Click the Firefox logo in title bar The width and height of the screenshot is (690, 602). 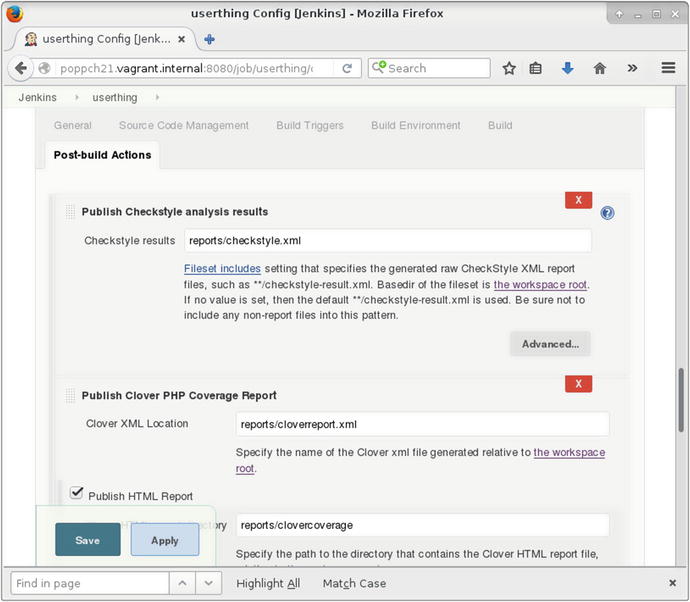click(x=15, y=14)
